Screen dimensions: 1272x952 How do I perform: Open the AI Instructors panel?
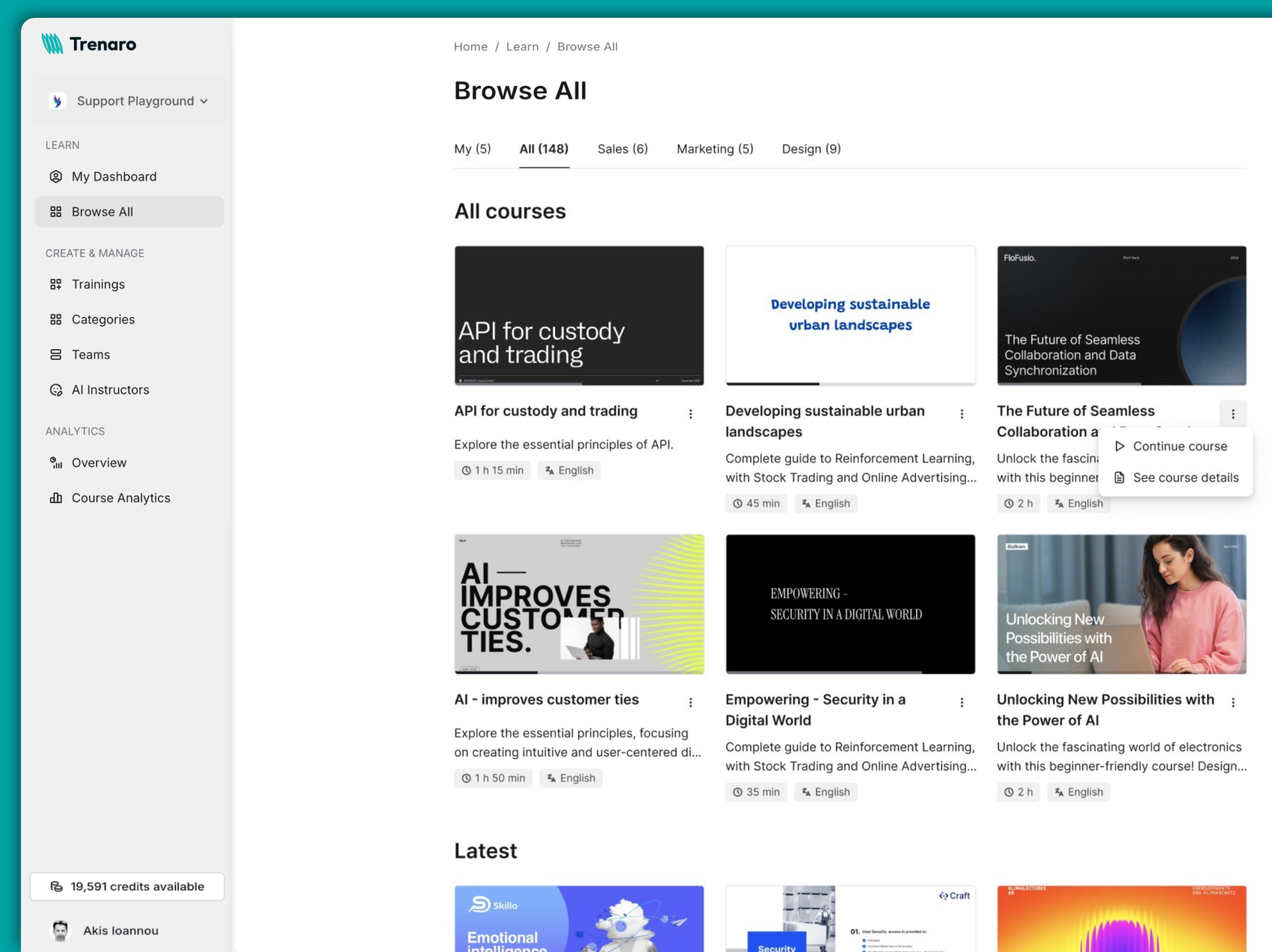(110, 390)
